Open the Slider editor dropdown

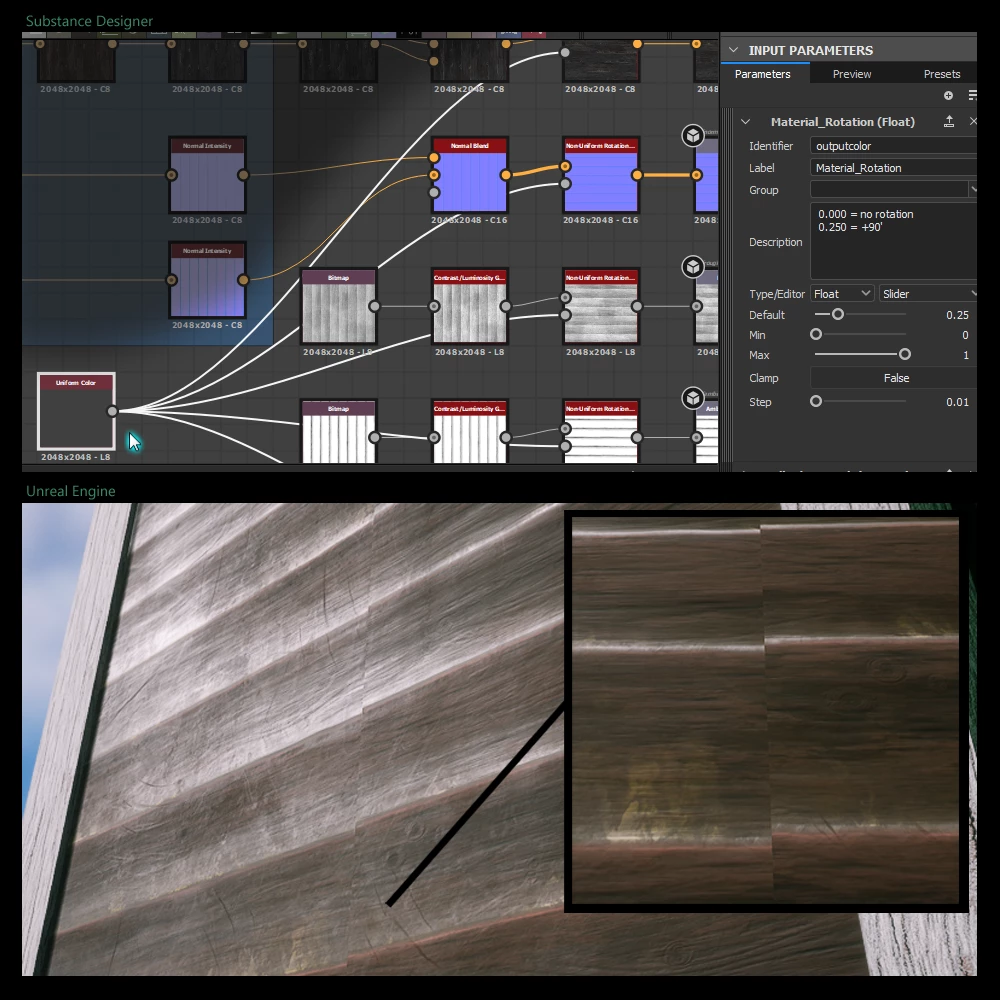click(x=928, y=293)
